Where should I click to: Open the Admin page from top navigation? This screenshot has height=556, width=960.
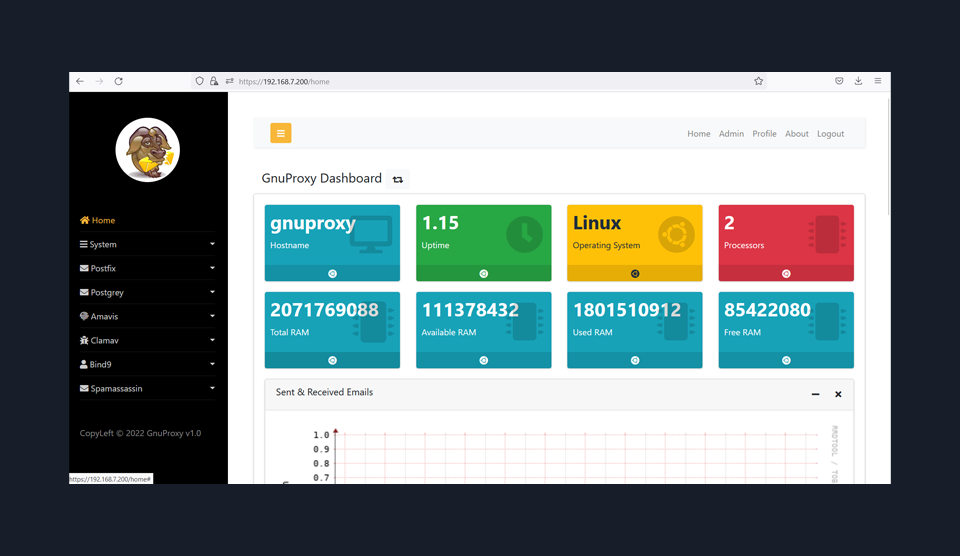(731, 134)
